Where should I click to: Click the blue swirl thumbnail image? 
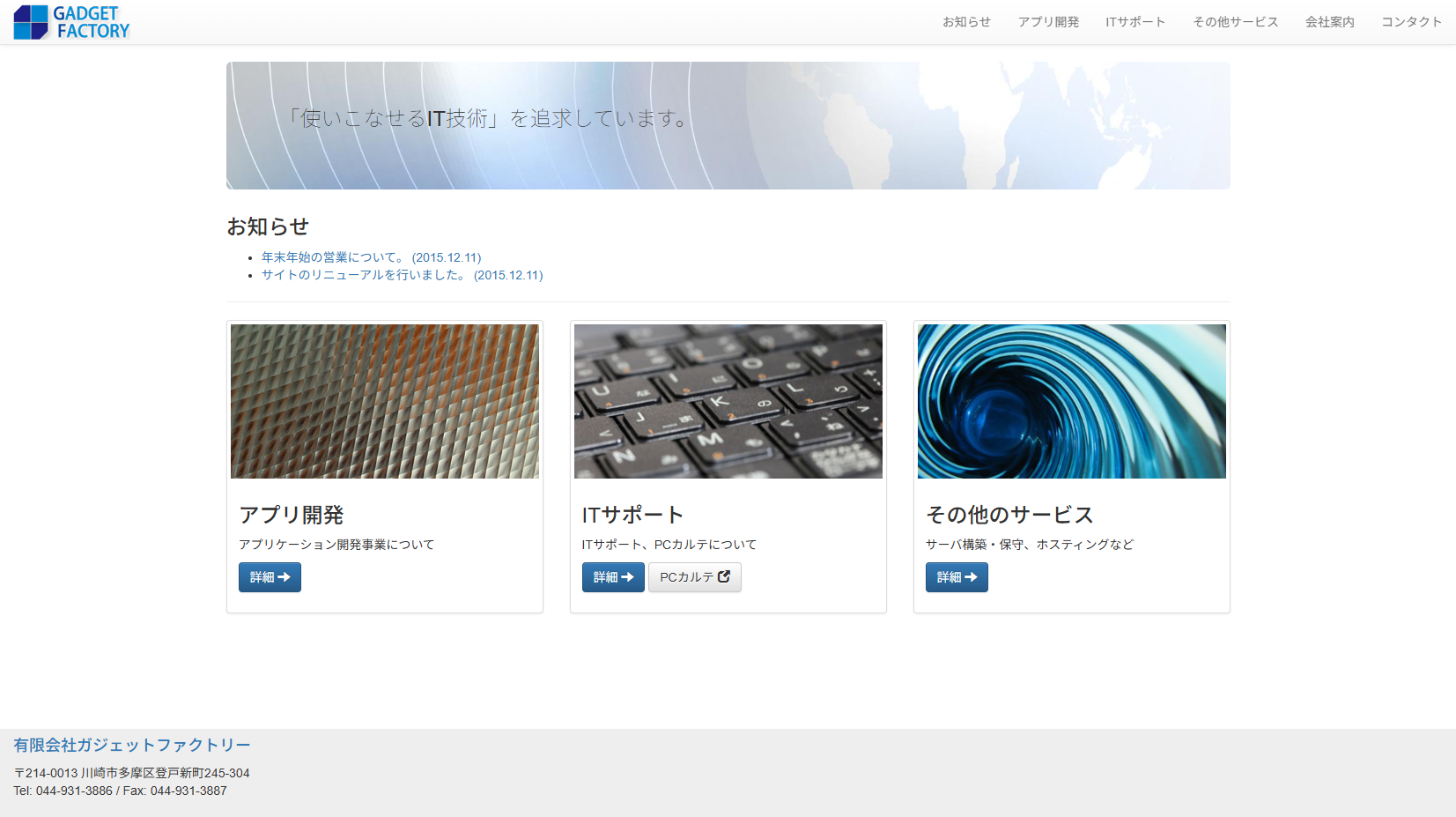[1071, 401]
